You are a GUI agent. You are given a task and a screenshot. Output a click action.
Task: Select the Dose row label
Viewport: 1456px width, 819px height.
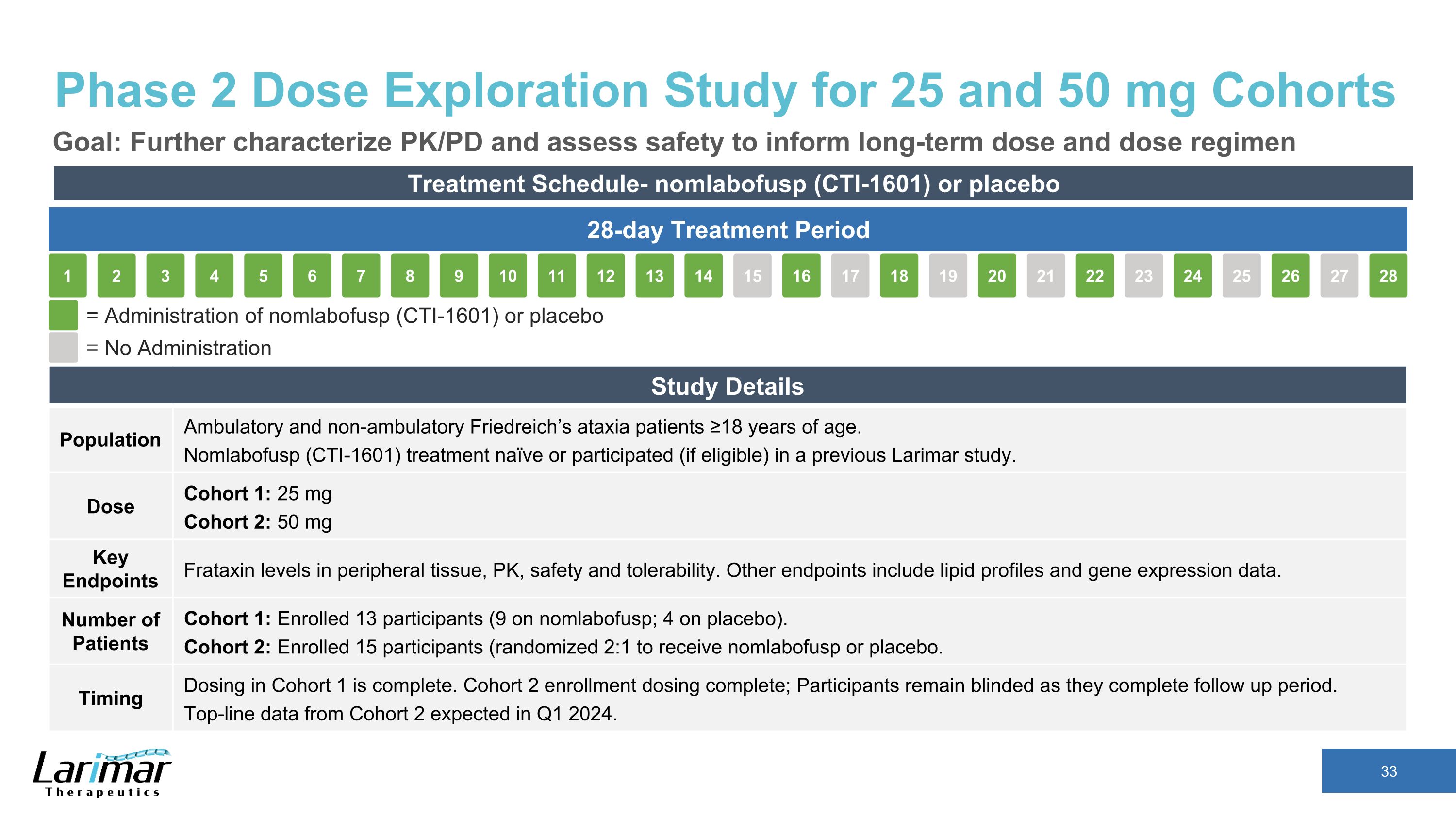tap(110, 506)
